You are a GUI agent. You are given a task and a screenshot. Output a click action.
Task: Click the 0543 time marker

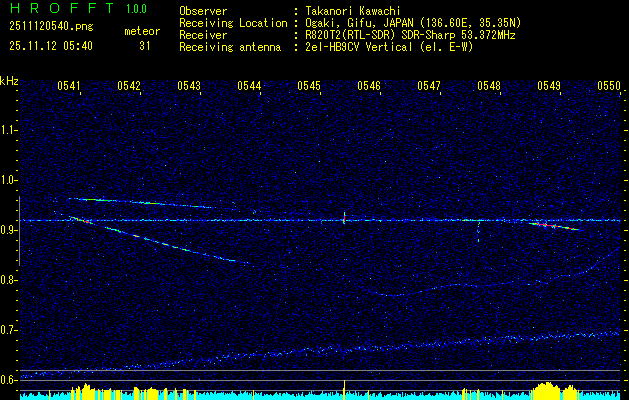point(189,87)
